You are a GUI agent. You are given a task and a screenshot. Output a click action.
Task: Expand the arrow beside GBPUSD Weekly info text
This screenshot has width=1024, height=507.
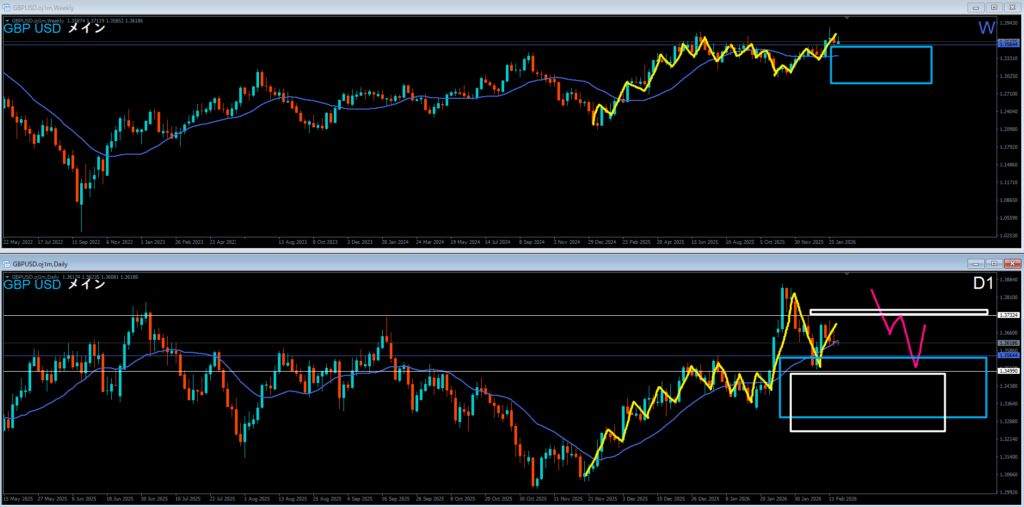pyautogui.click(x=7, y=20)
